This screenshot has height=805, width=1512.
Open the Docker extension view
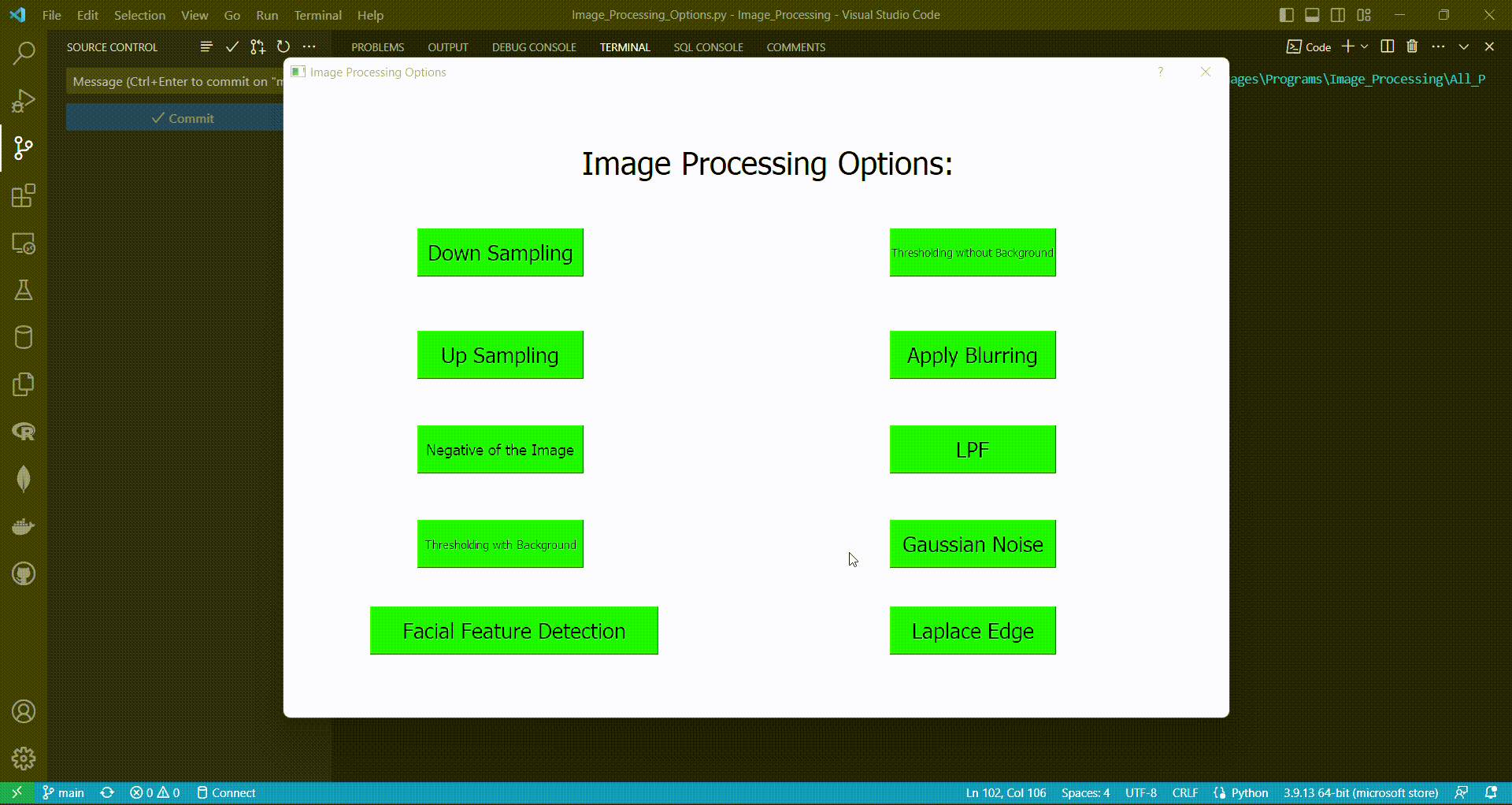(23, 526)
